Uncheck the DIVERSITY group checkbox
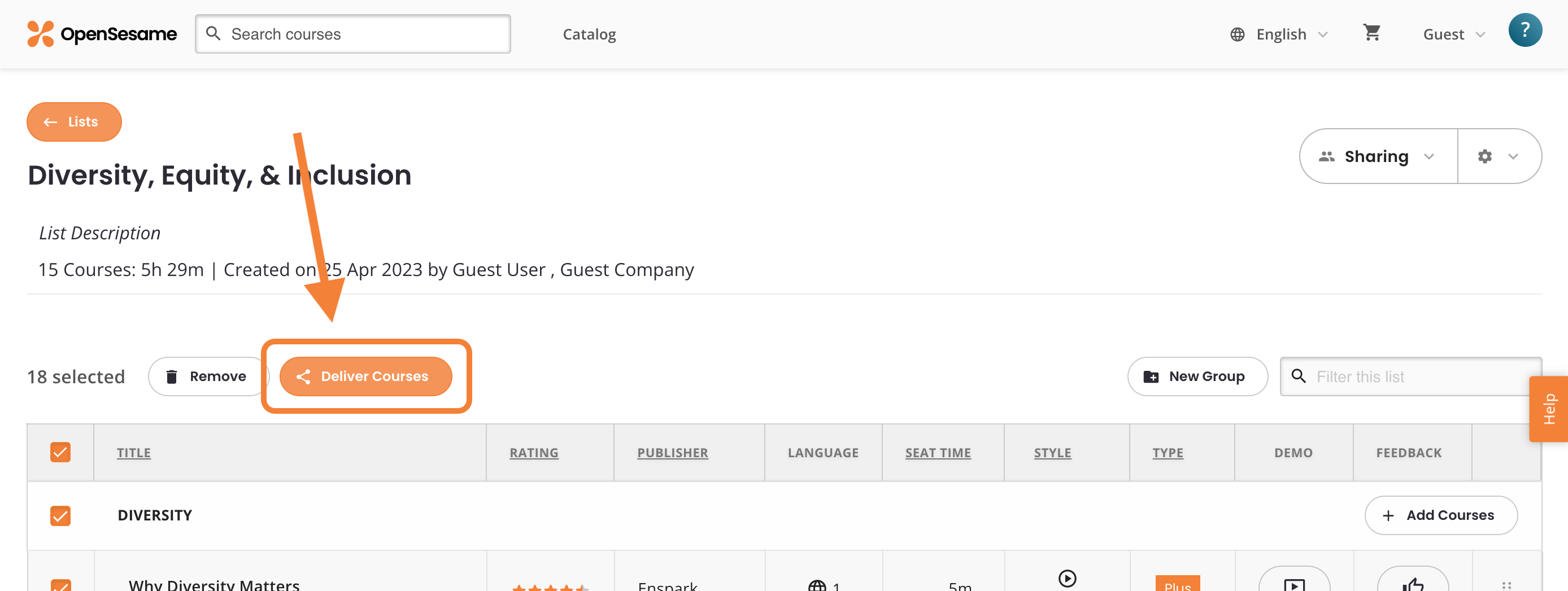The image size is (1568, 591). [x=60, y=515]
